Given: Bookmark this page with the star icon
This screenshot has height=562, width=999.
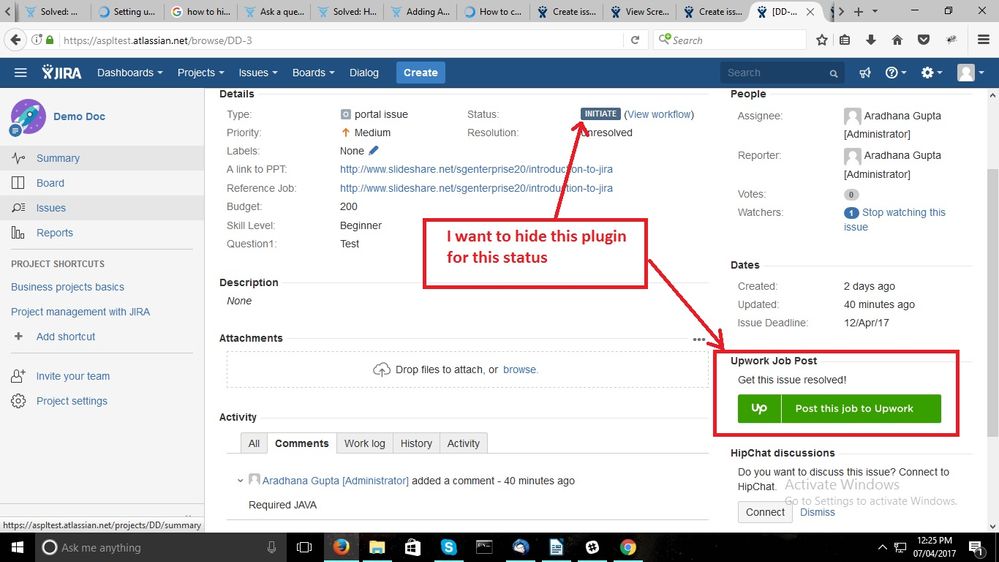Looking at the screenshot, I should 822,40.
